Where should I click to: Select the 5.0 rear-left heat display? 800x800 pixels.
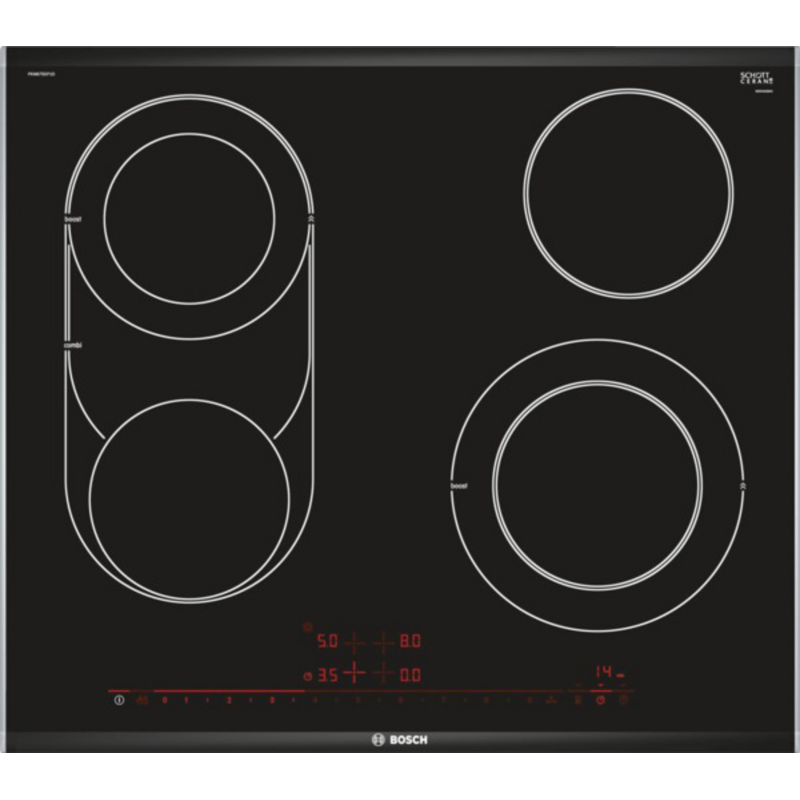coord(327,641)
